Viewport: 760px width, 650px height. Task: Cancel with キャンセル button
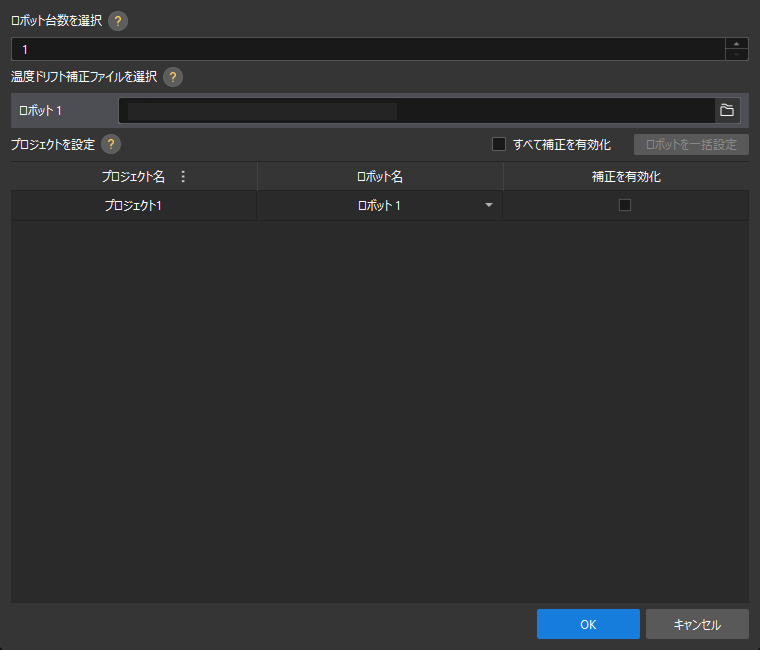[x=697, y=624]
